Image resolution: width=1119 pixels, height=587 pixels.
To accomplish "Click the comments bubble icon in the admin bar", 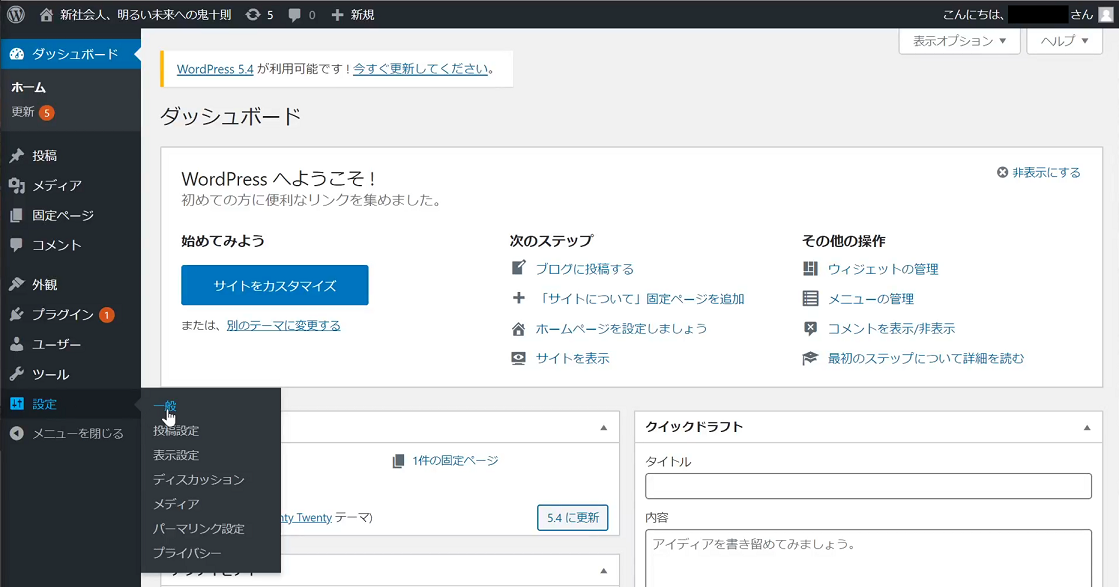I will point(294,15).
